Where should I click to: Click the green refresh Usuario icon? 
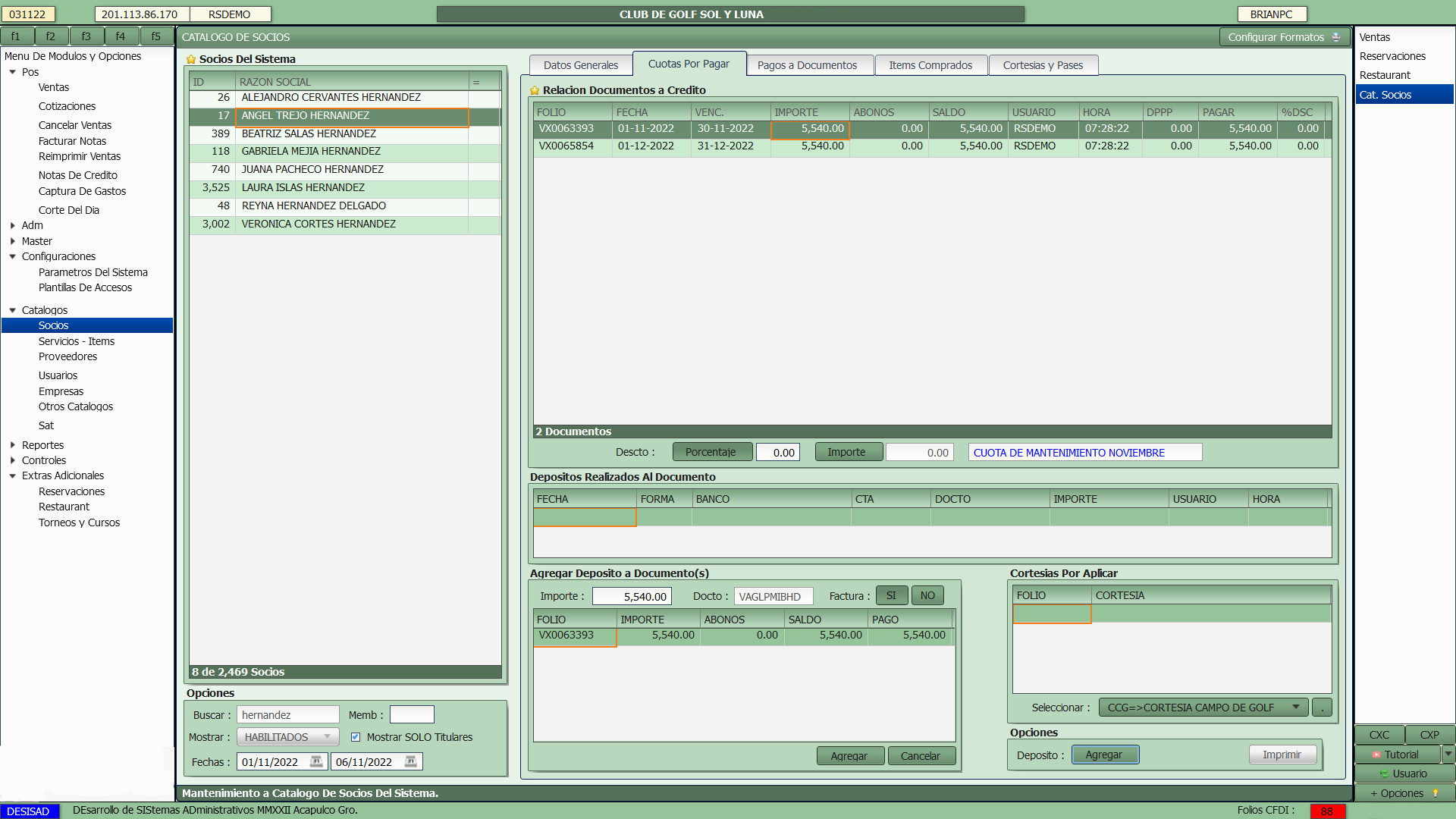1384,773
